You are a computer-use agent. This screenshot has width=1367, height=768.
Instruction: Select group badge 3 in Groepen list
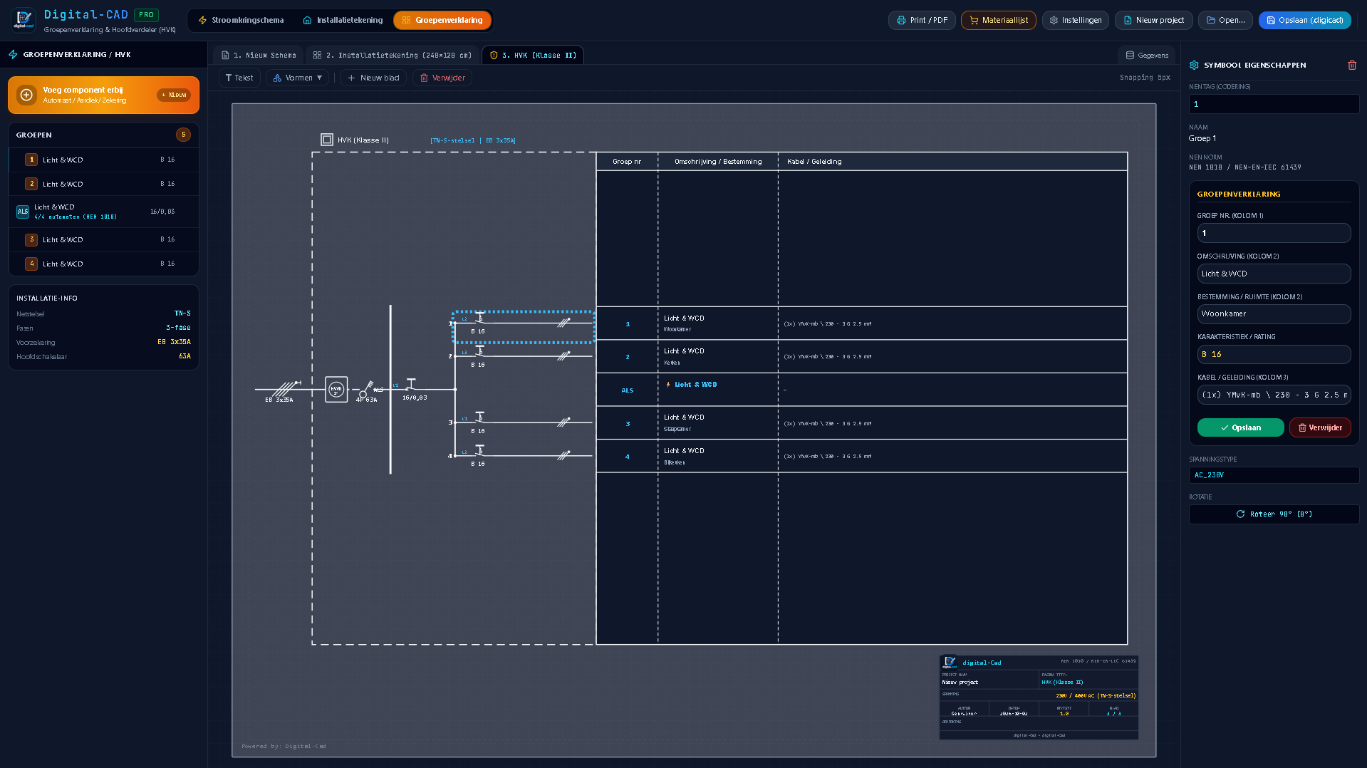(31, 240)
